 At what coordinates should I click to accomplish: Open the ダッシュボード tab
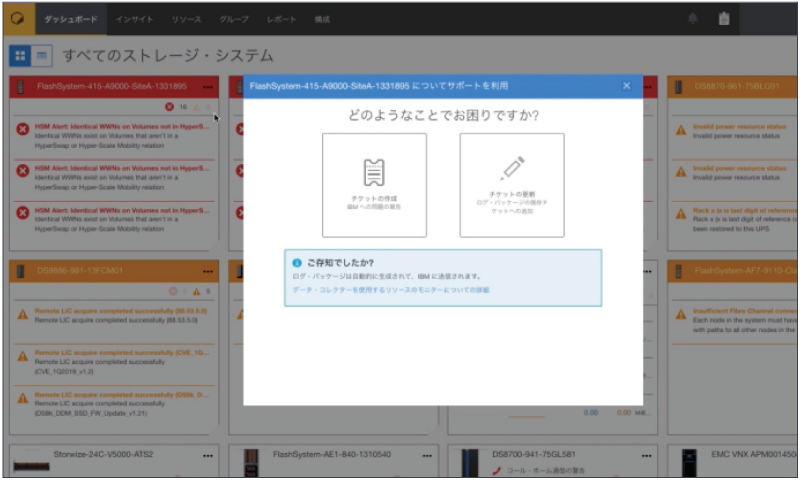[71, 19]
